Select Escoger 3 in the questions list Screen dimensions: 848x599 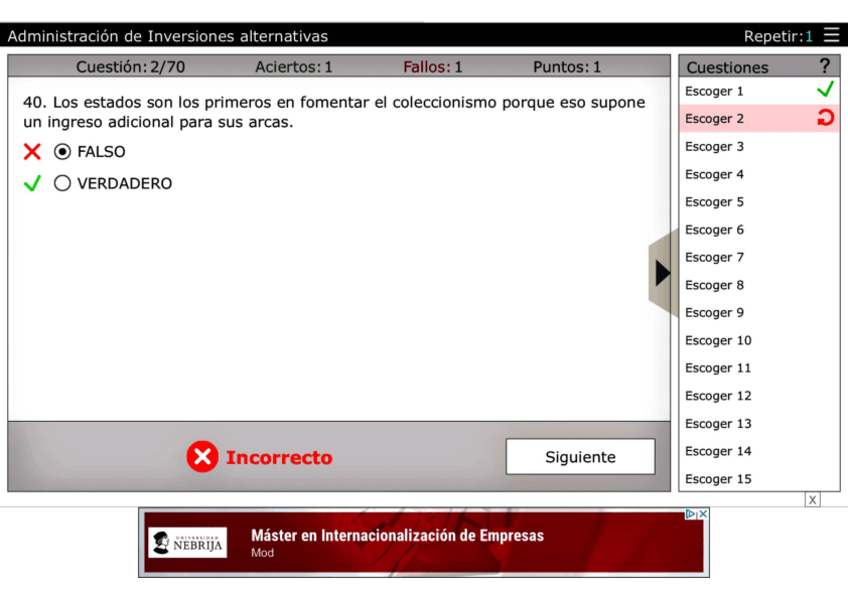[x=714, y=146]
